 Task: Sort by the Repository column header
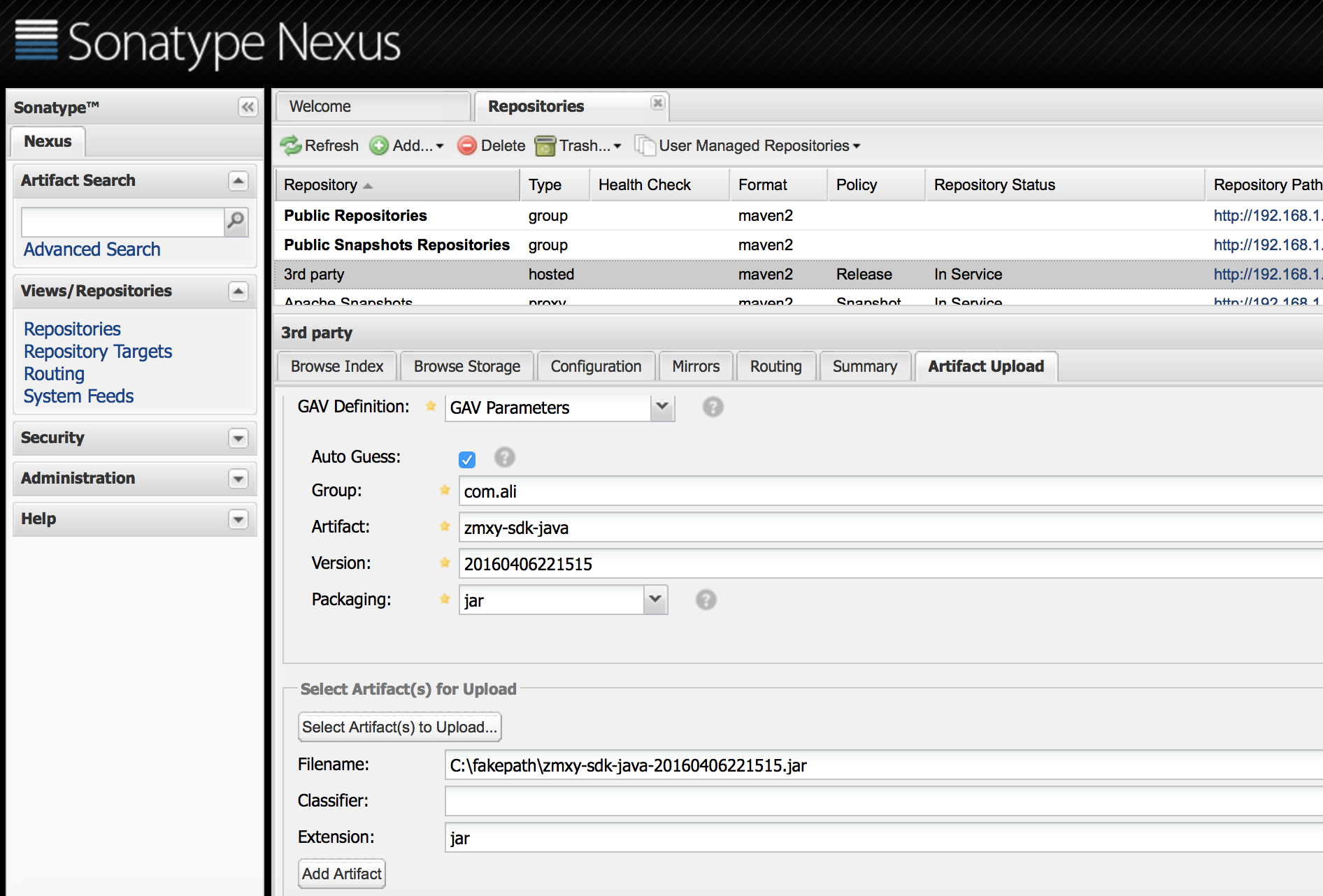click(397, 185)
